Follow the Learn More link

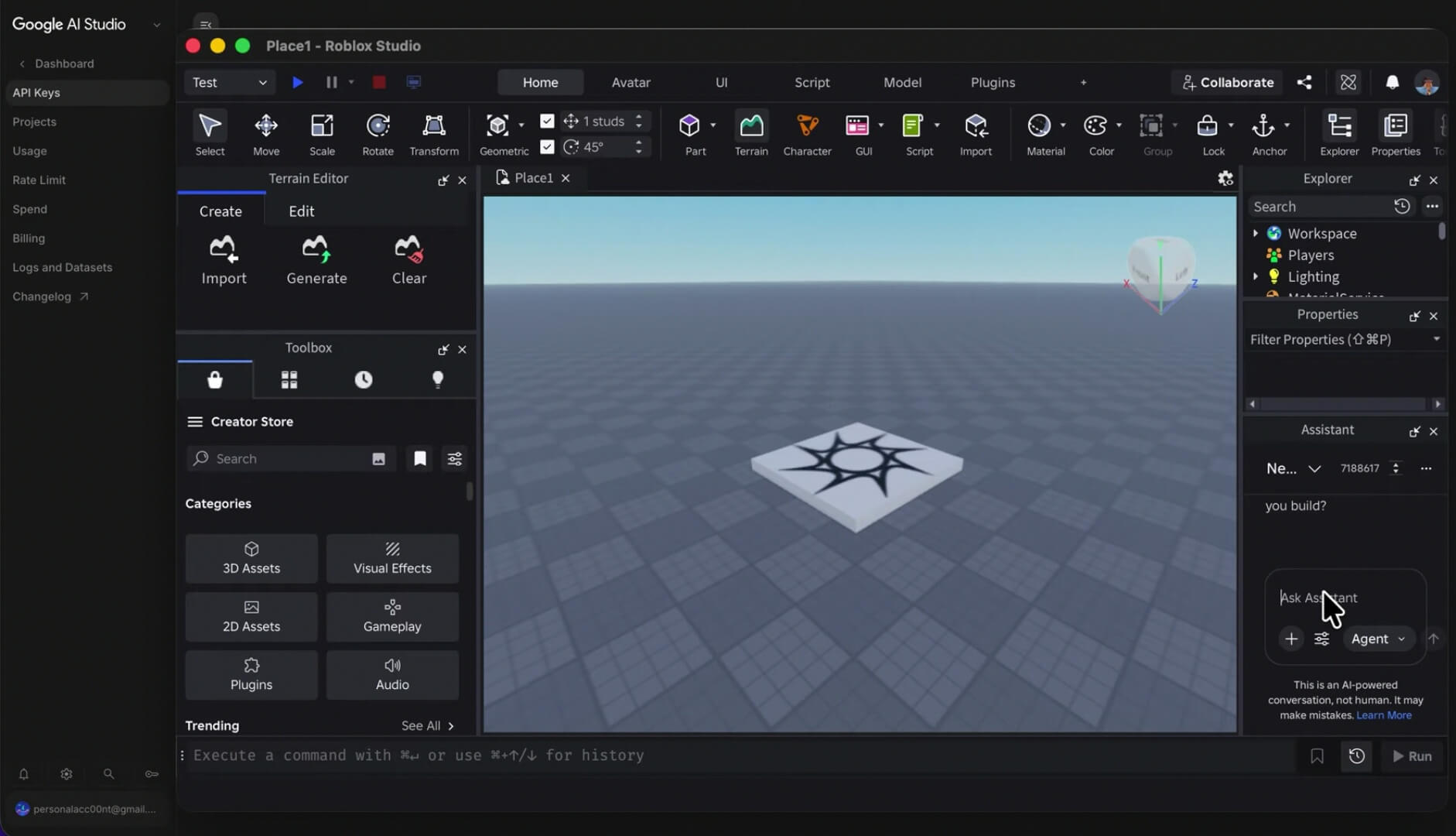pos(1383,715)
